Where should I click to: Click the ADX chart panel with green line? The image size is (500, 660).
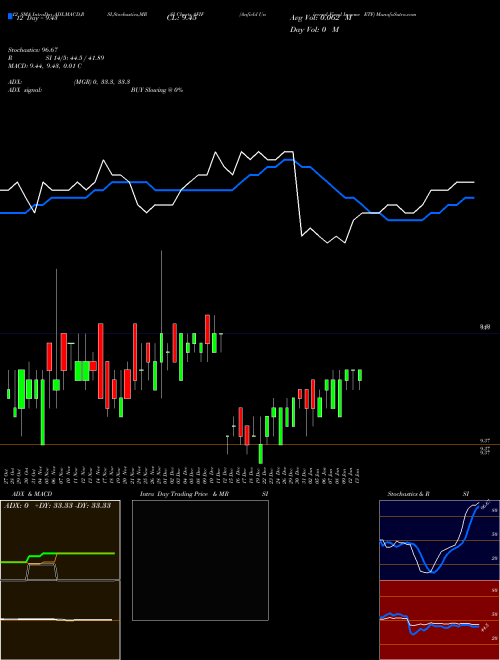click(60, 540)
